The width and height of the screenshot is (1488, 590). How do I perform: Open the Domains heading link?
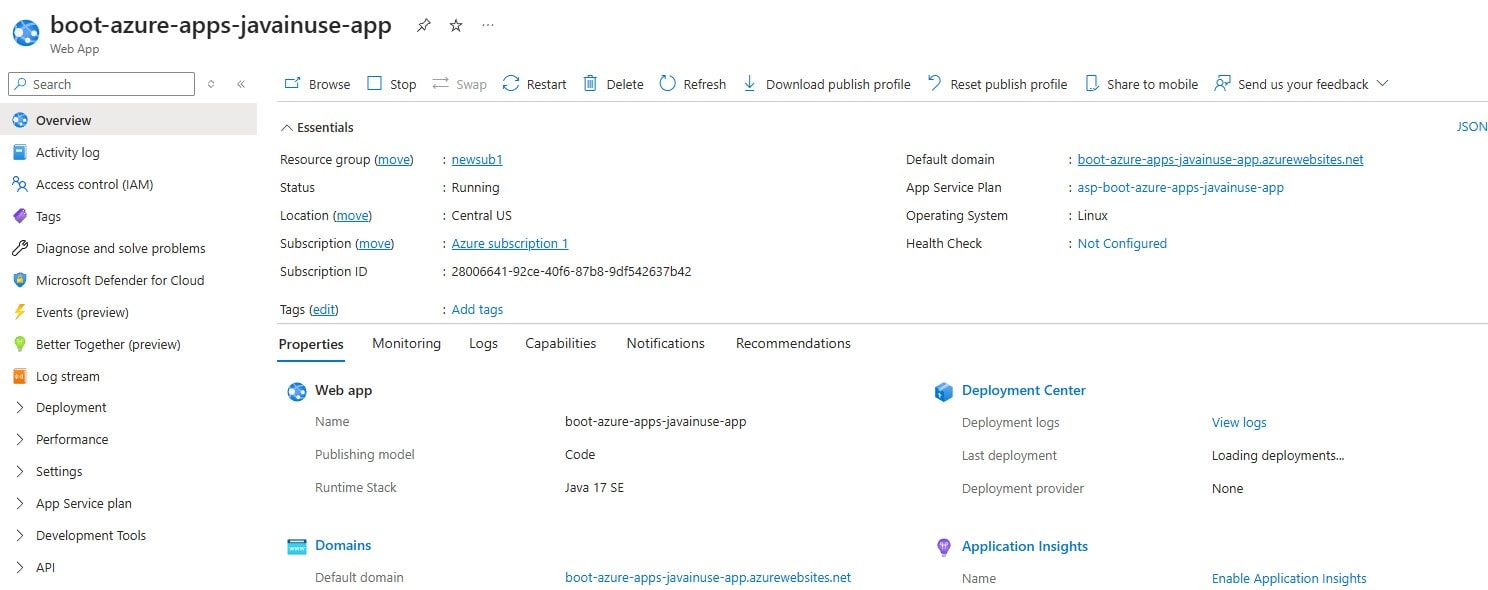pos(343,545)
